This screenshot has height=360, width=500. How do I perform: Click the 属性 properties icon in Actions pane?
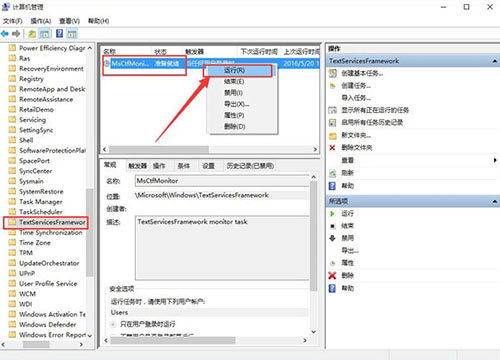pos(332,263)
